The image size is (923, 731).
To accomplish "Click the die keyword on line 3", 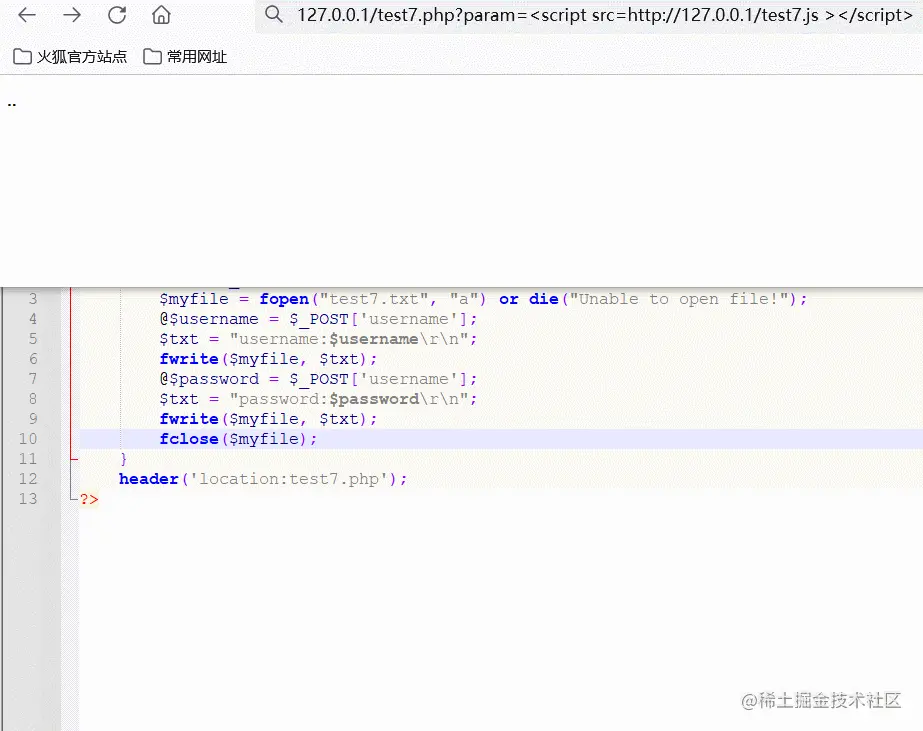I will point(543,299).
